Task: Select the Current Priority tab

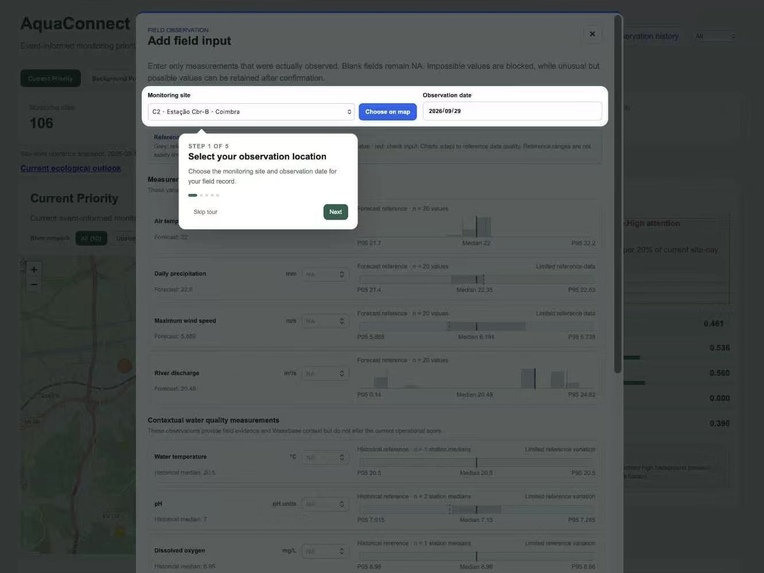Action: (50, 78)
